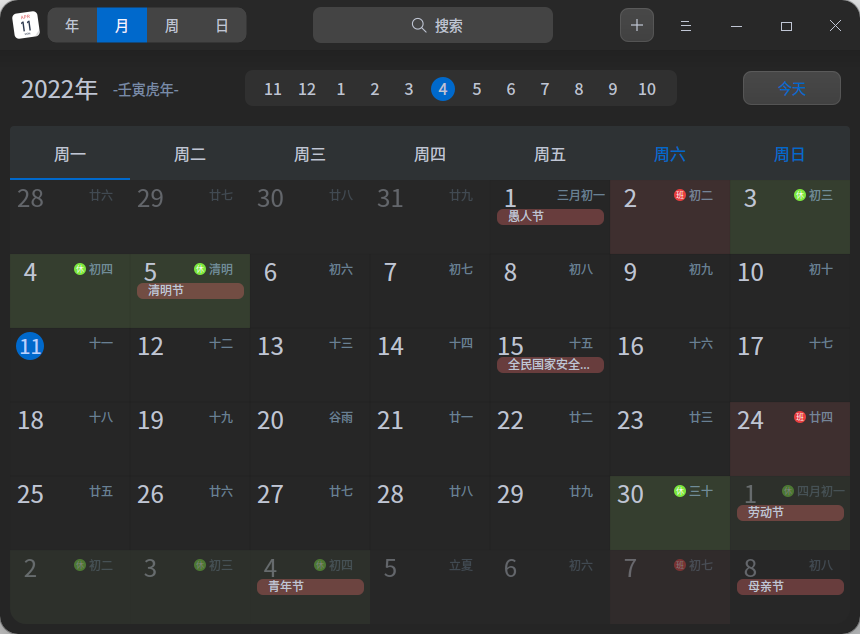Image resolution: width=860 pixels, height=634 pixels.
Task: Click the plus icon to add event
Action: (637, 25)
